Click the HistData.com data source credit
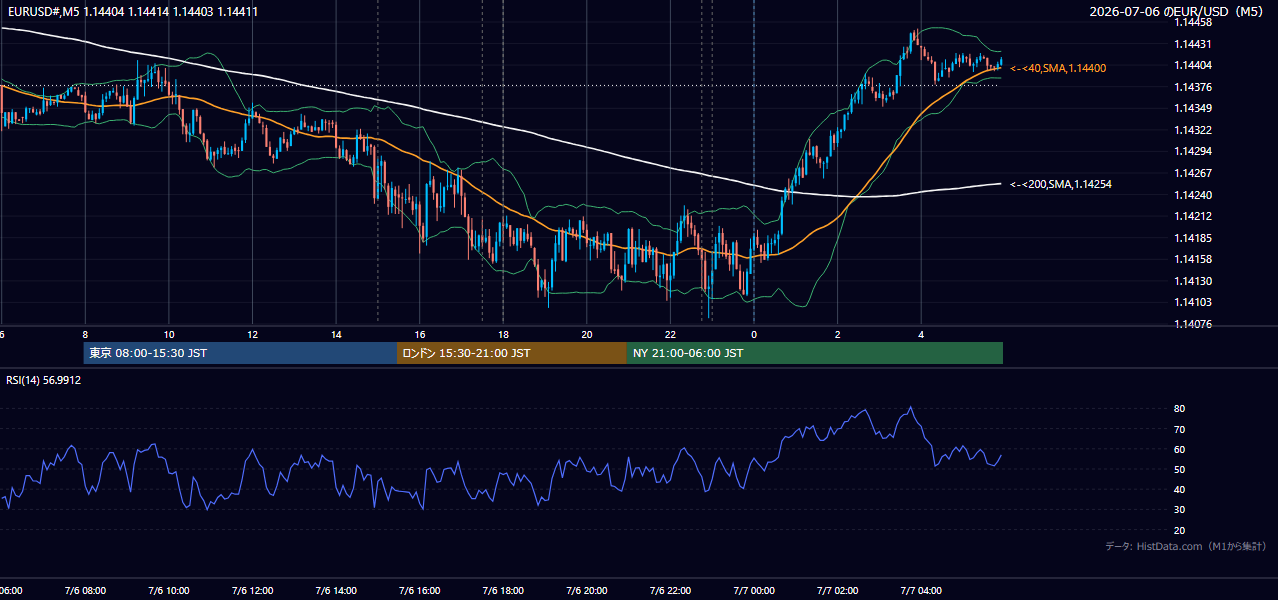This screenshot has height=600, width=1278. (1185, 546)
